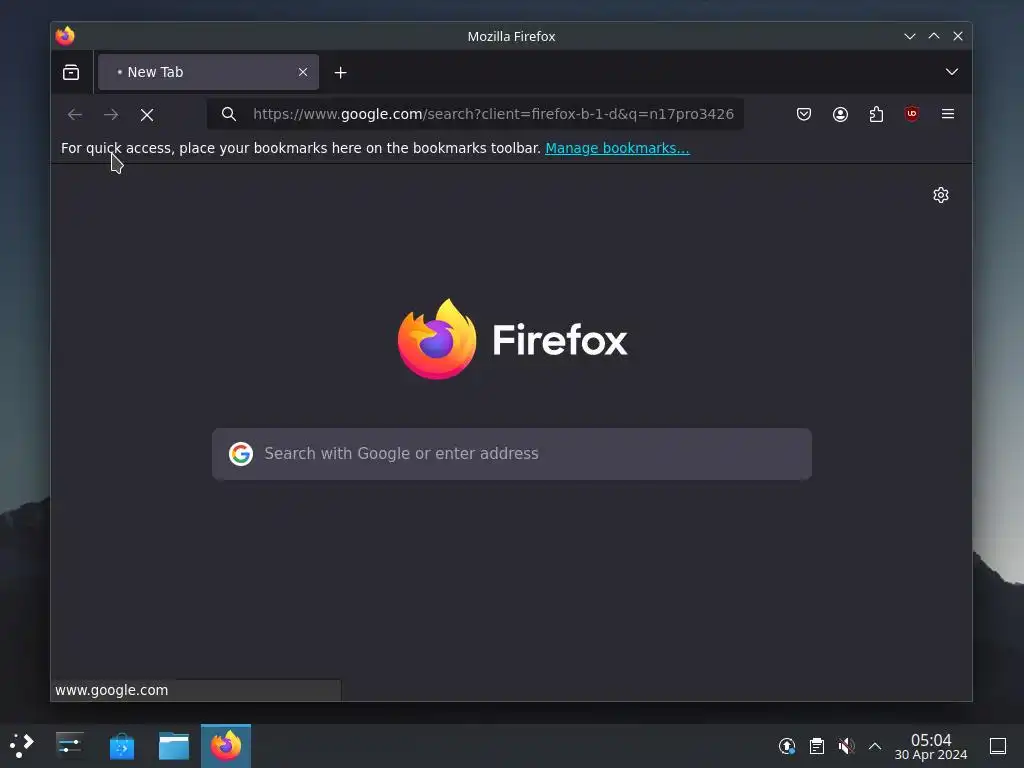Click Firefox task entry in taskbar
This screenshot has width=1024, height=768.
(x=226, y=746)
